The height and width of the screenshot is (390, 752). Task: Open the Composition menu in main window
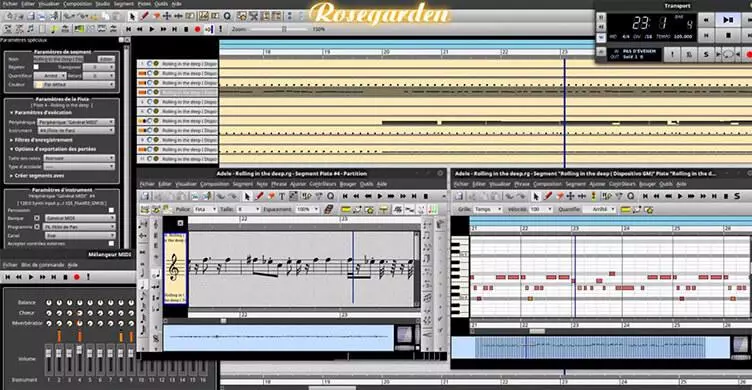(77, 4)
